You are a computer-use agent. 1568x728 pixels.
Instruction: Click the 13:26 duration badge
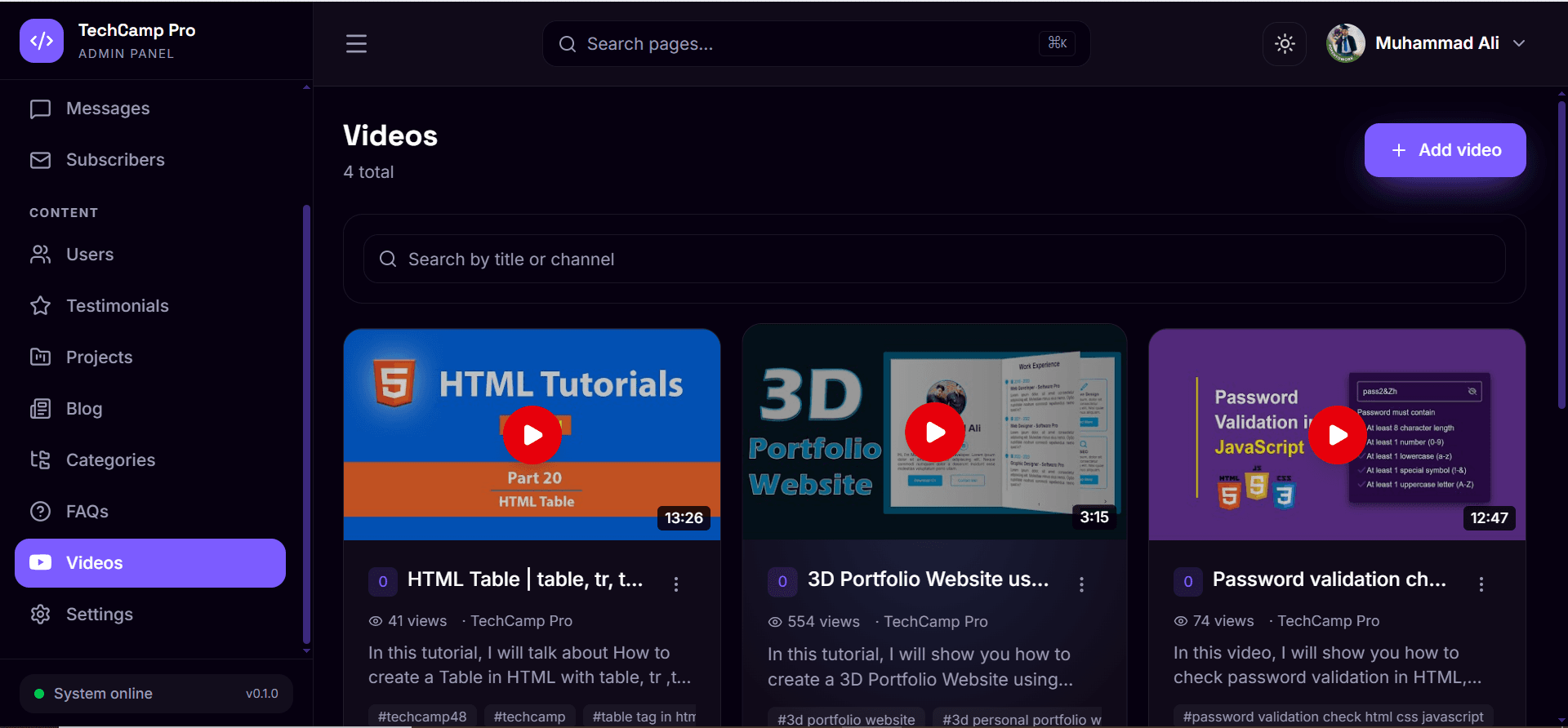[684, 518]
